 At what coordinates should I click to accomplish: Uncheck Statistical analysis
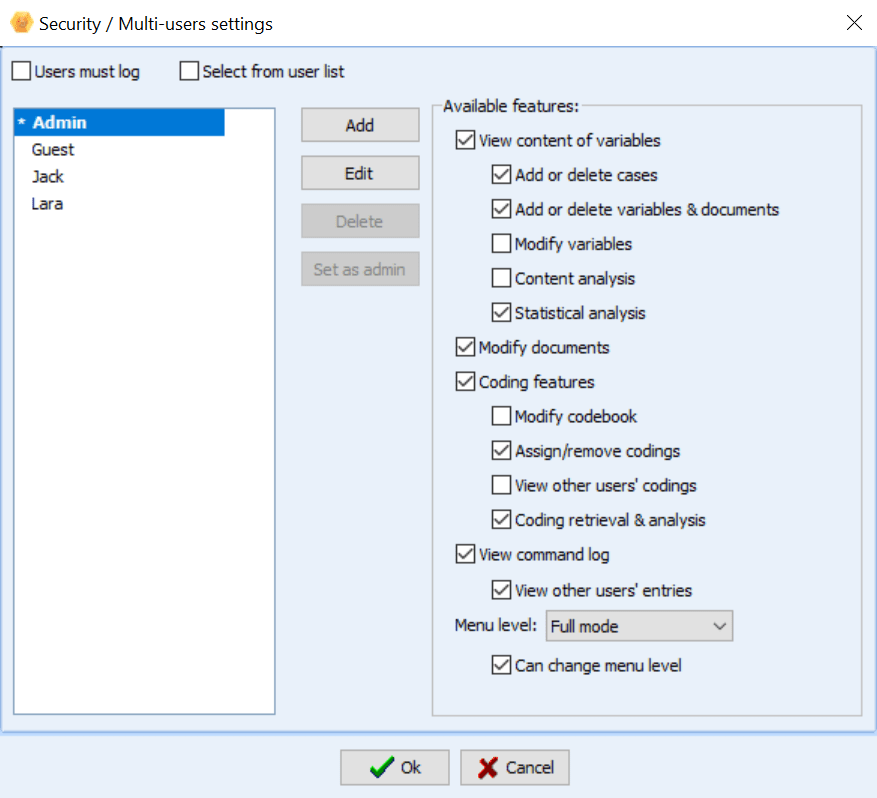click(x=501, y=313)
